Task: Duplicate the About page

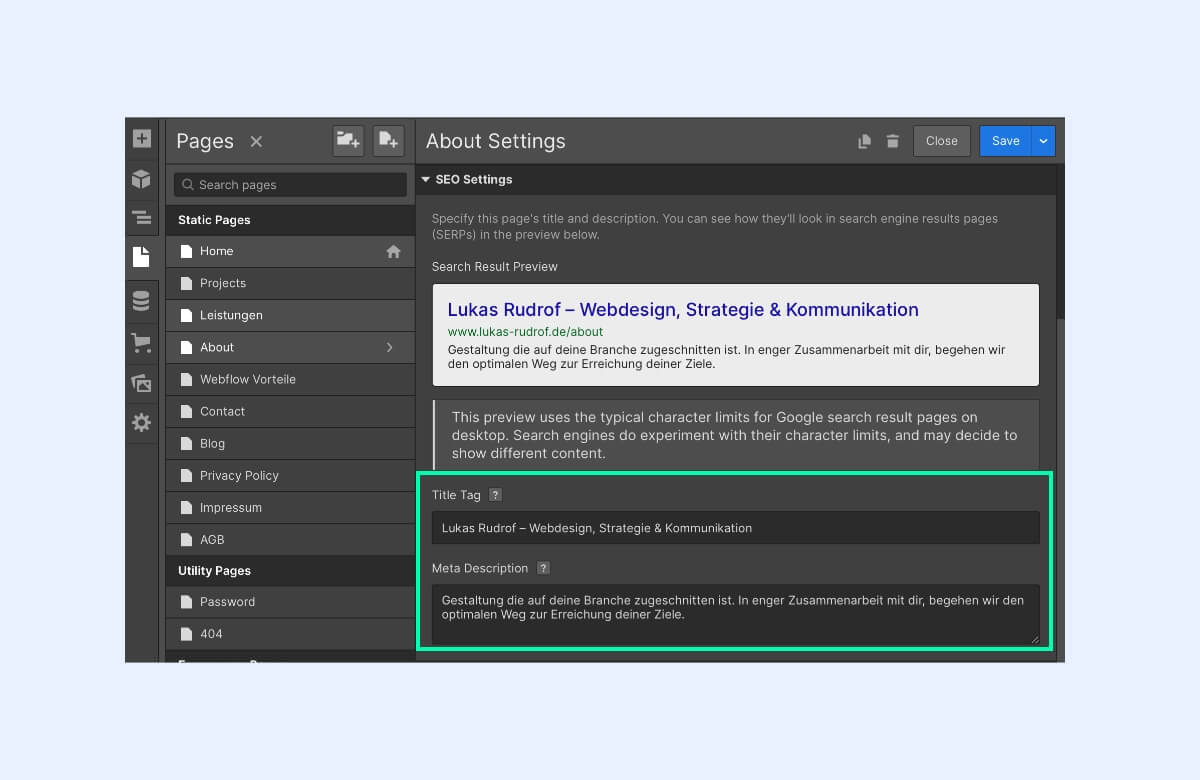Action: (x=864, y=141)
